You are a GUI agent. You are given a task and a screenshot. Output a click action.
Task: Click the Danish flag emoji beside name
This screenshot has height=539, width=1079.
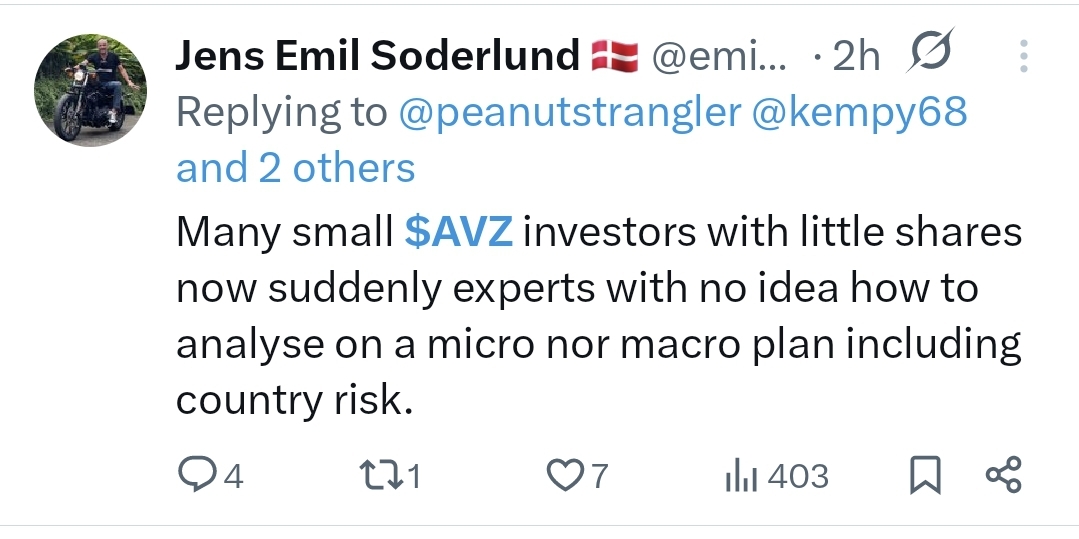pos(615,57)
